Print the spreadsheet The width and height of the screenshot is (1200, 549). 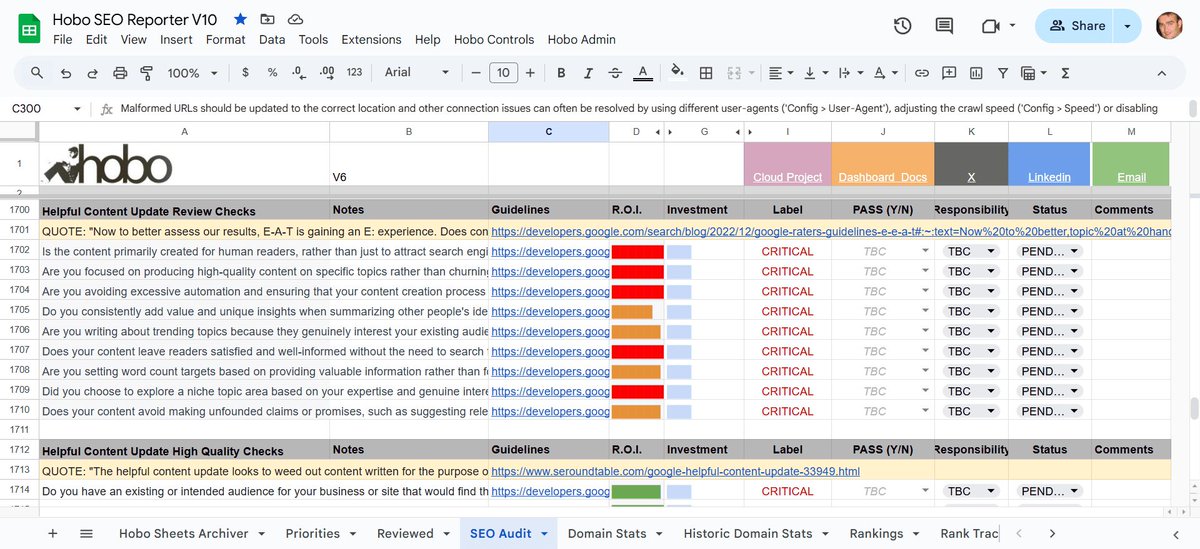point(120,73)
